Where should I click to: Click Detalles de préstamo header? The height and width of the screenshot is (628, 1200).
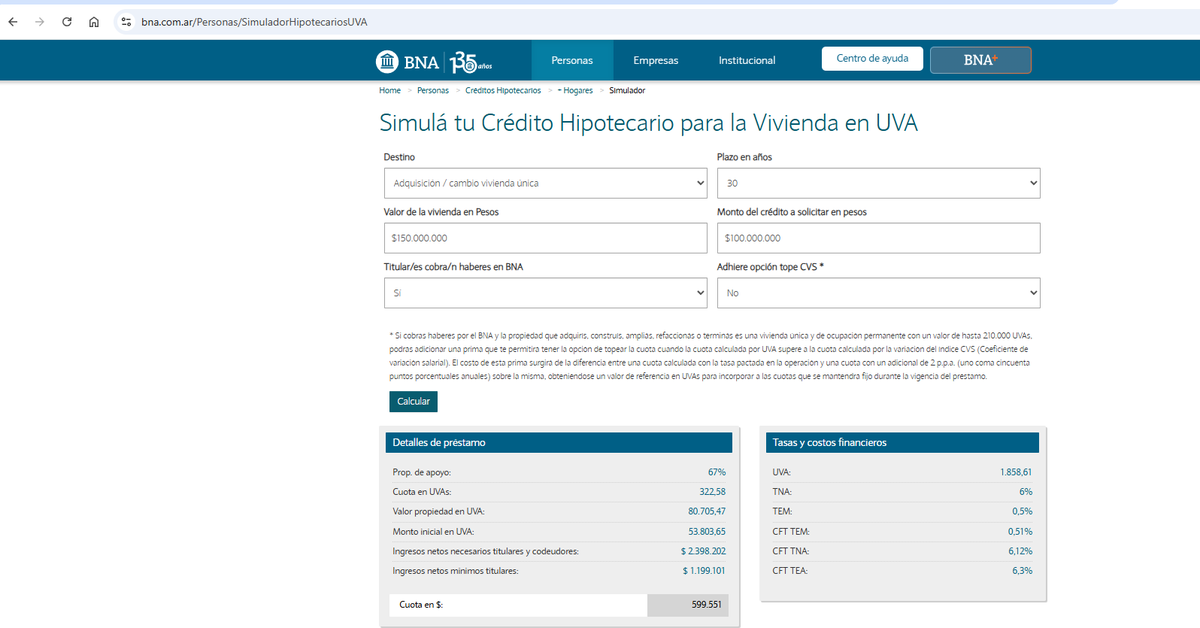click(x=559, y=442)
